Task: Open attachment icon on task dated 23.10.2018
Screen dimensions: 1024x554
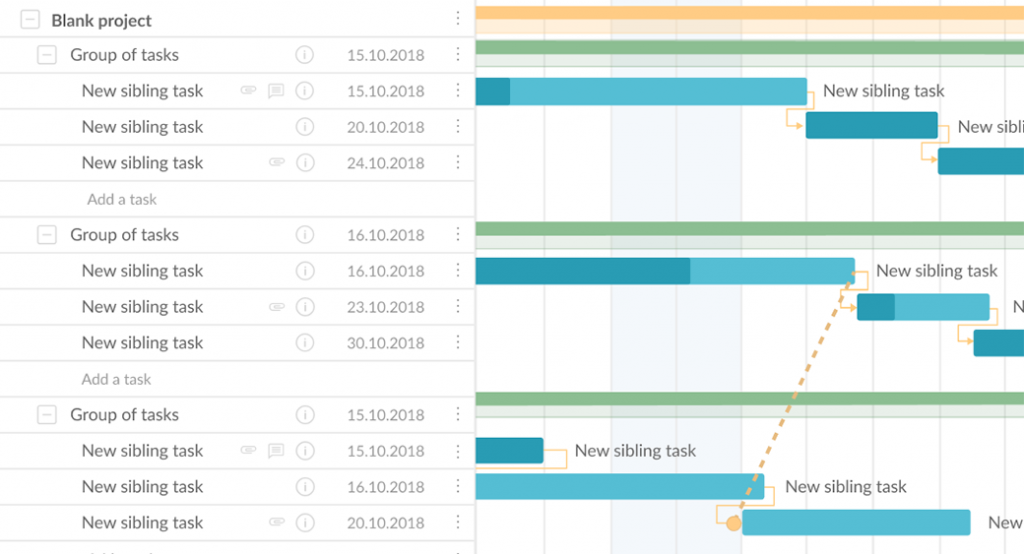Action: coord(277,307)
